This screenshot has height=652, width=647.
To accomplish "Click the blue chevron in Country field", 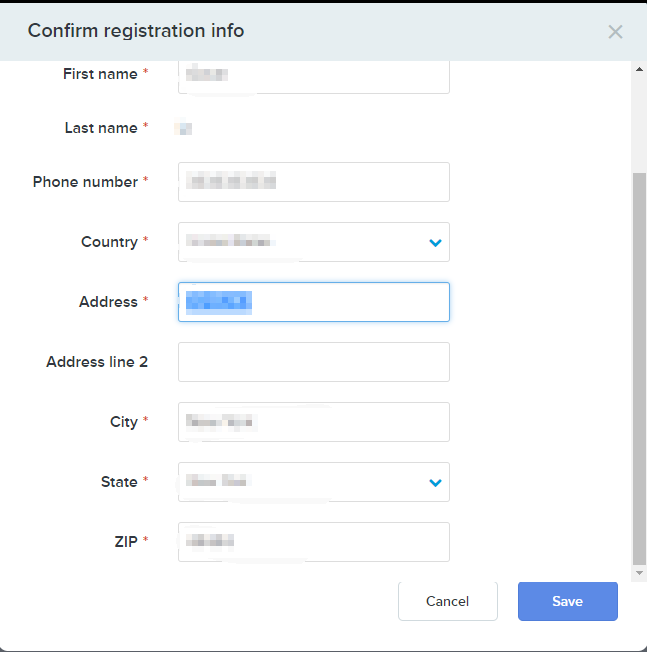I will (x=435, y=242).
